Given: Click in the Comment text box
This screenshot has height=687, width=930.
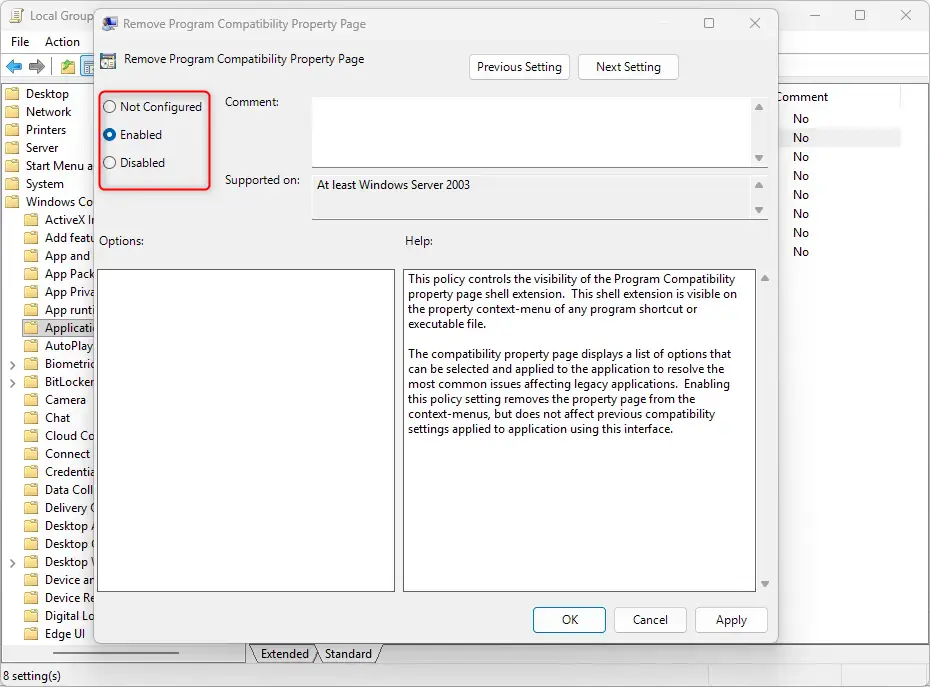Looking at the screenshot, I should (532, 132).
